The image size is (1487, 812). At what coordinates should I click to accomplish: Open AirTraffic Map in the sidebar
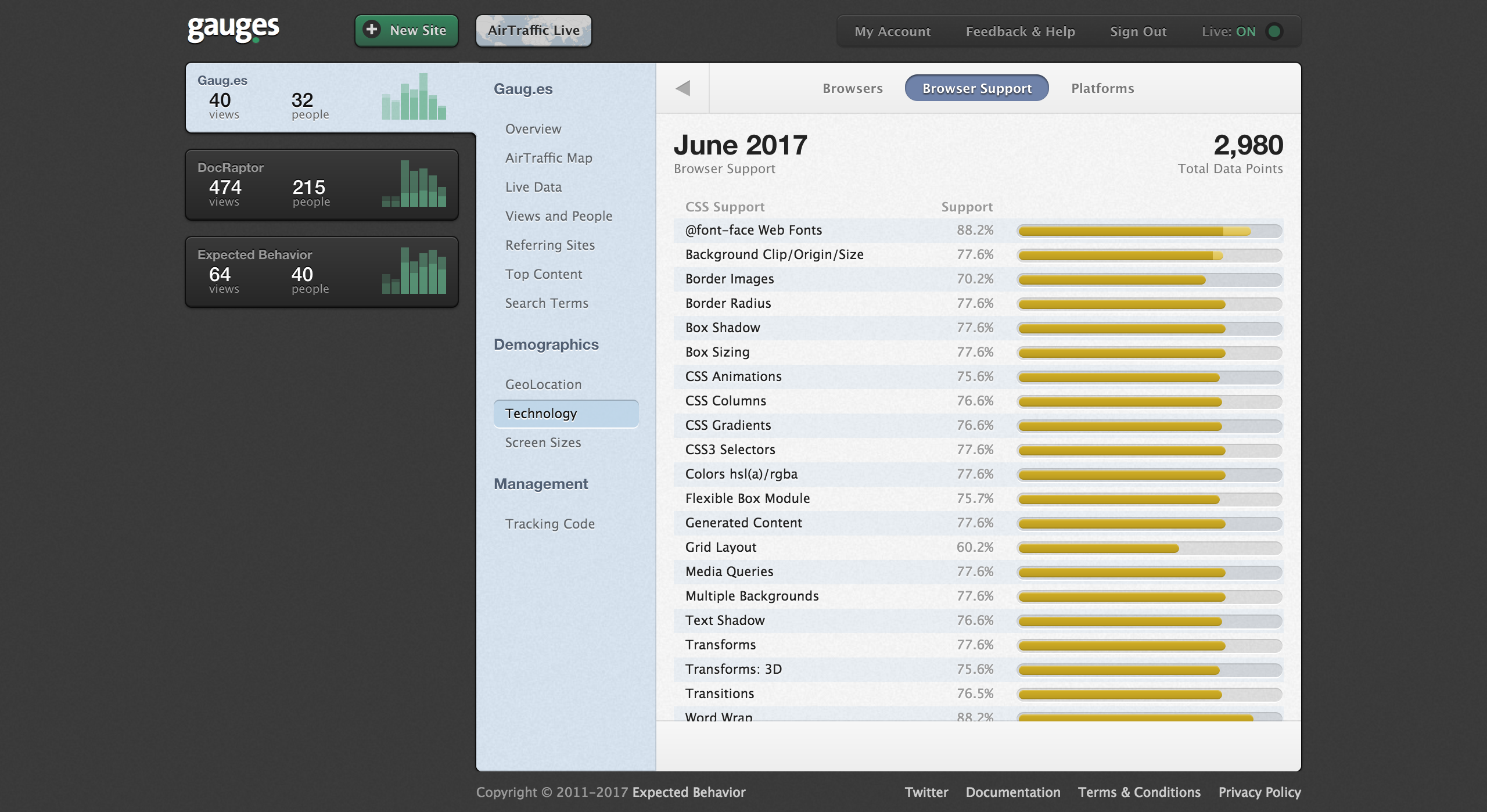tap(548, 158)
